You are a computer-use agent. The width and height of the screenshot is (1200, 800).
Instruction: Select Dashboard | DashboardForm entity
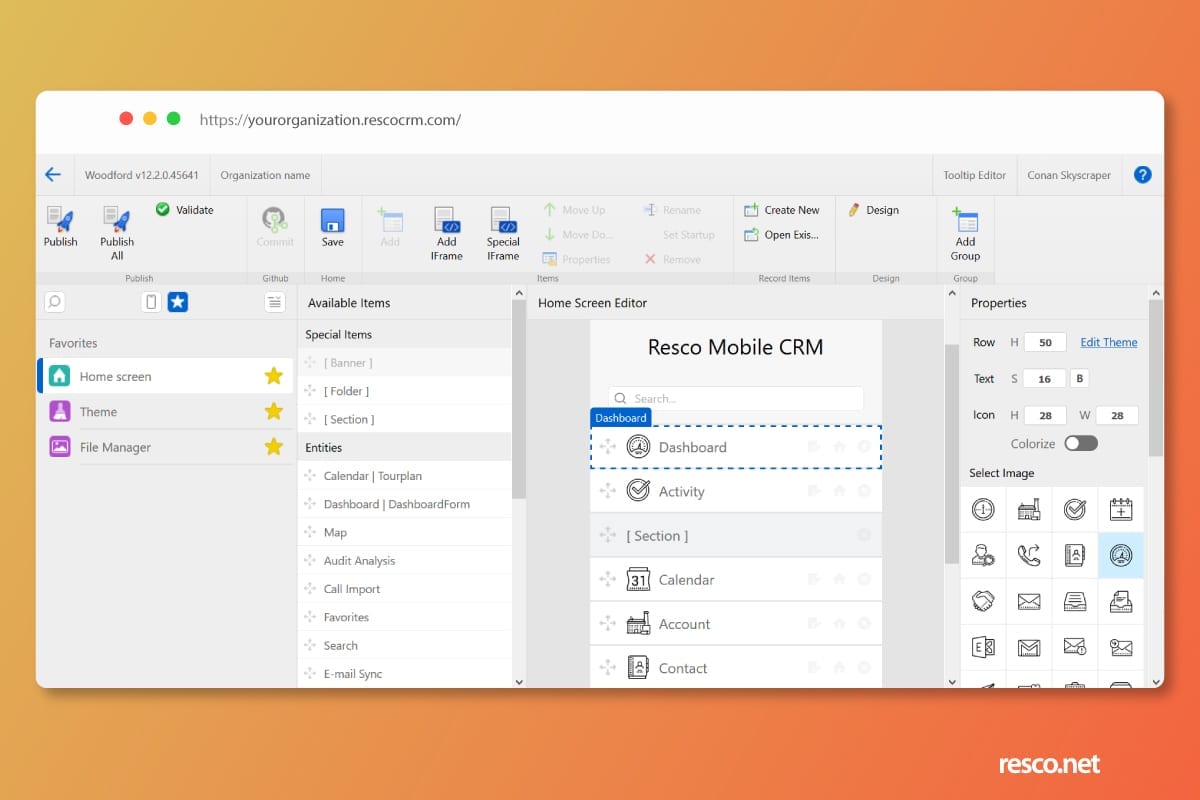click(405, 504)
